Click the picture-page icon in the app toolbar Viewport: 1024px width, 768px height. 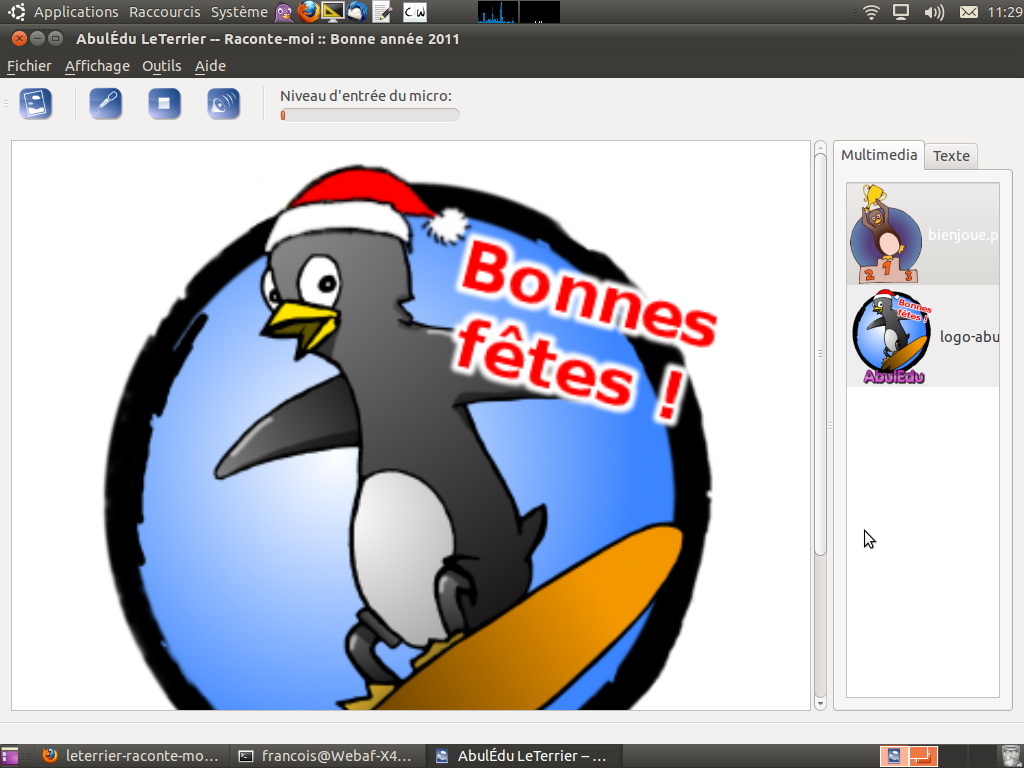(36, 103)
